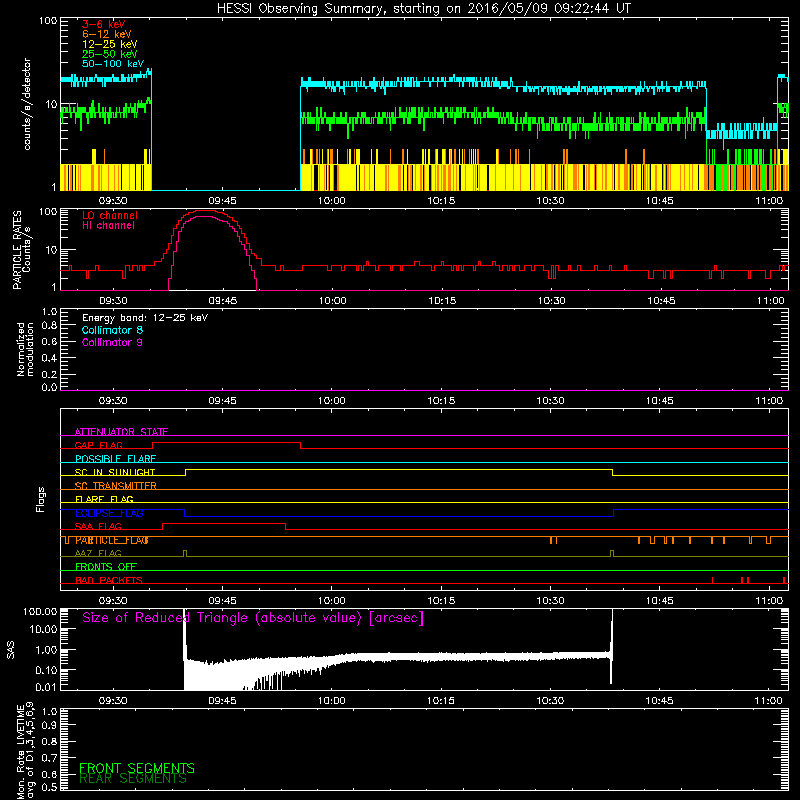The image size is (800, 800).
Task: Click the 'Energy band: 12-25 keV' label
Action: [x=145, y=318]
